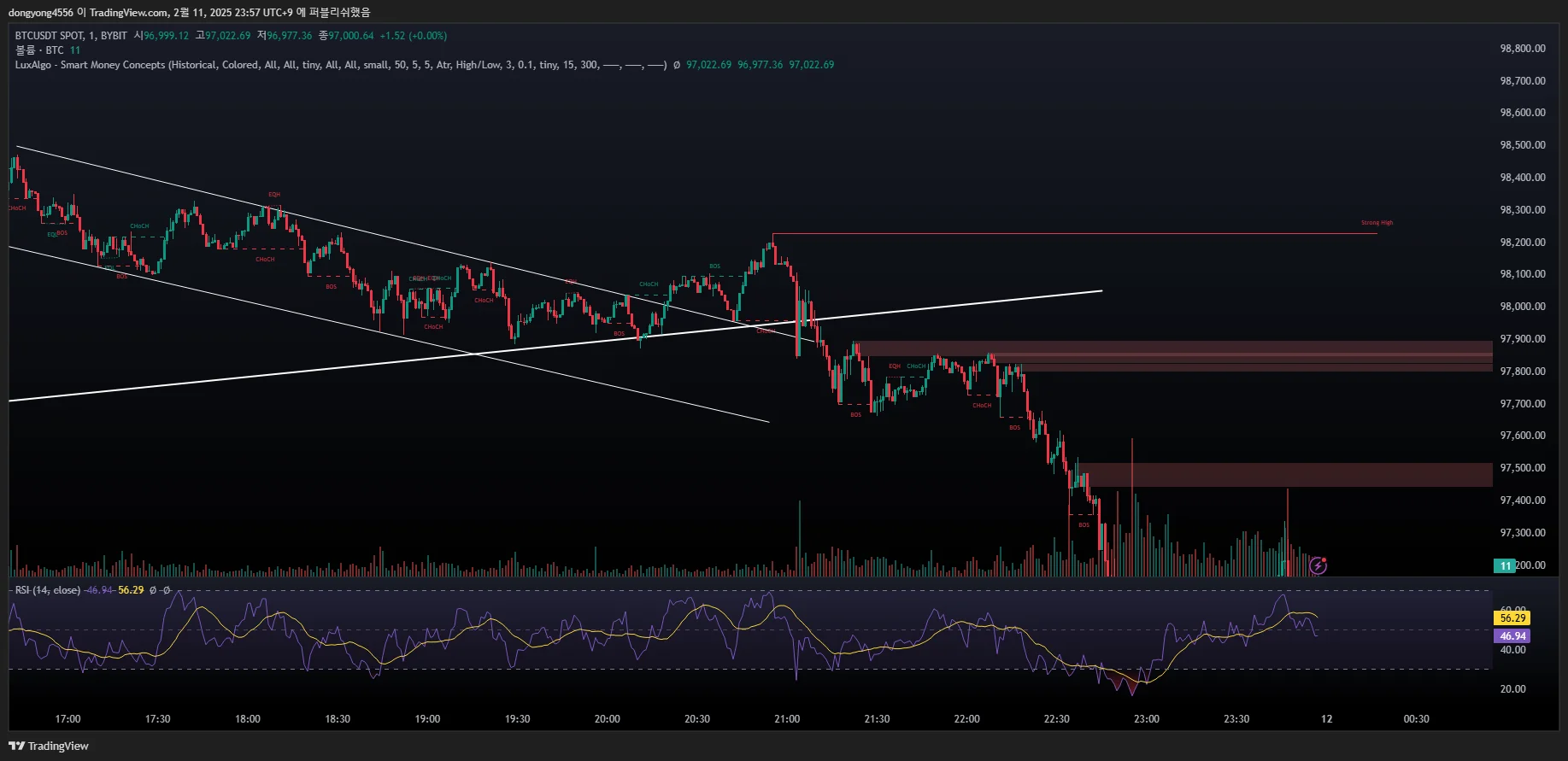The width and height of the screenshot is (1568, 761).
Task: Click the 12 date marker on time axis
Action: coord(1326,719)
